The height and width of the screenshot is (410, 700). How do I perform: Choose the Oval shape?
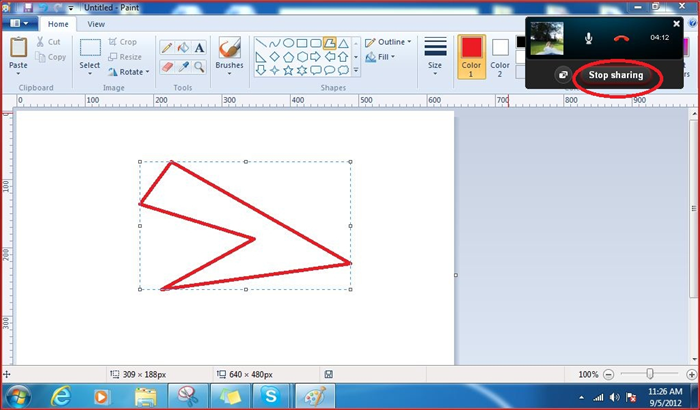(289, 43)
